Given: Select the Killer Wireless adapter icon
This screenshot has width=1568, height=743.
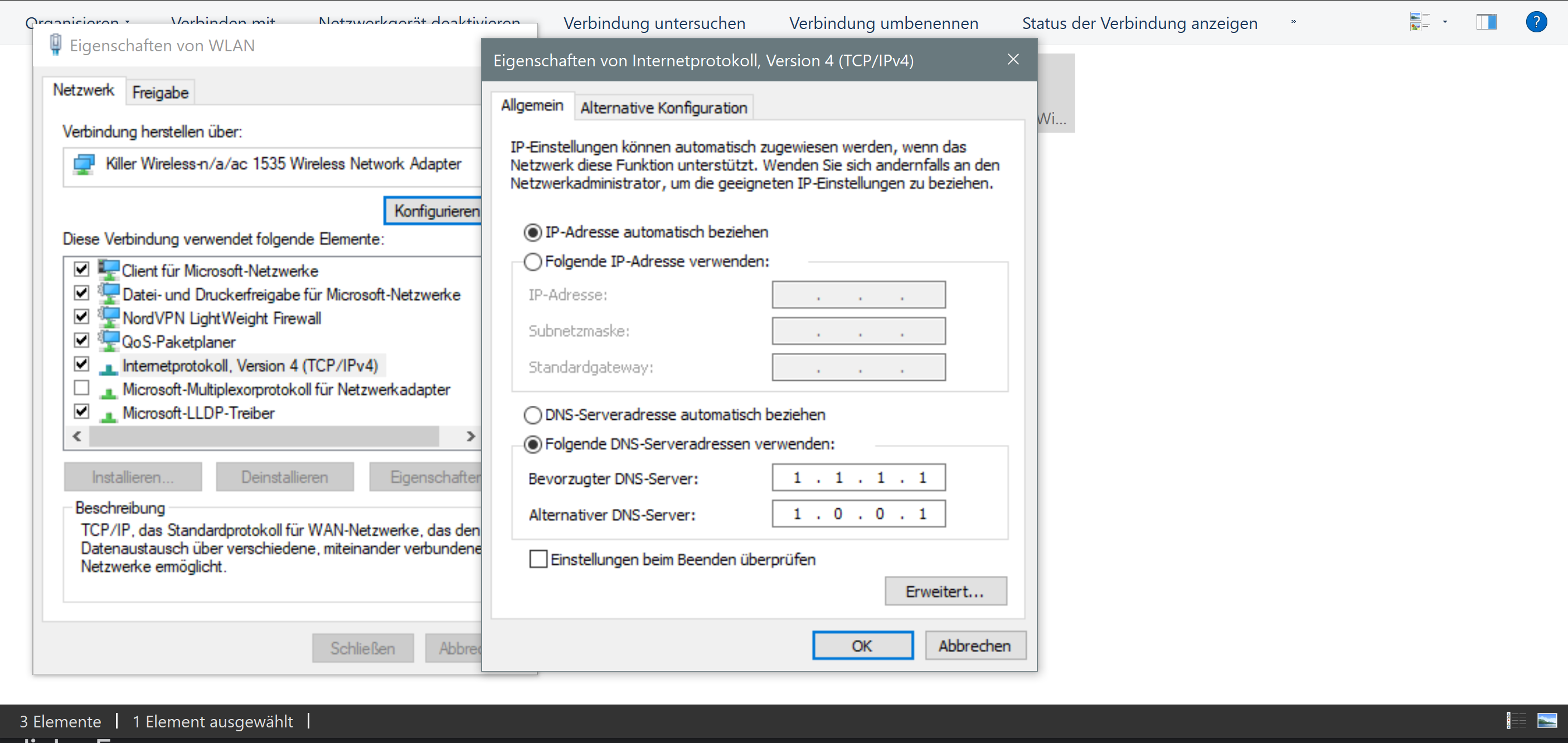Looking at the screenshot, I should tap(84, 164).
